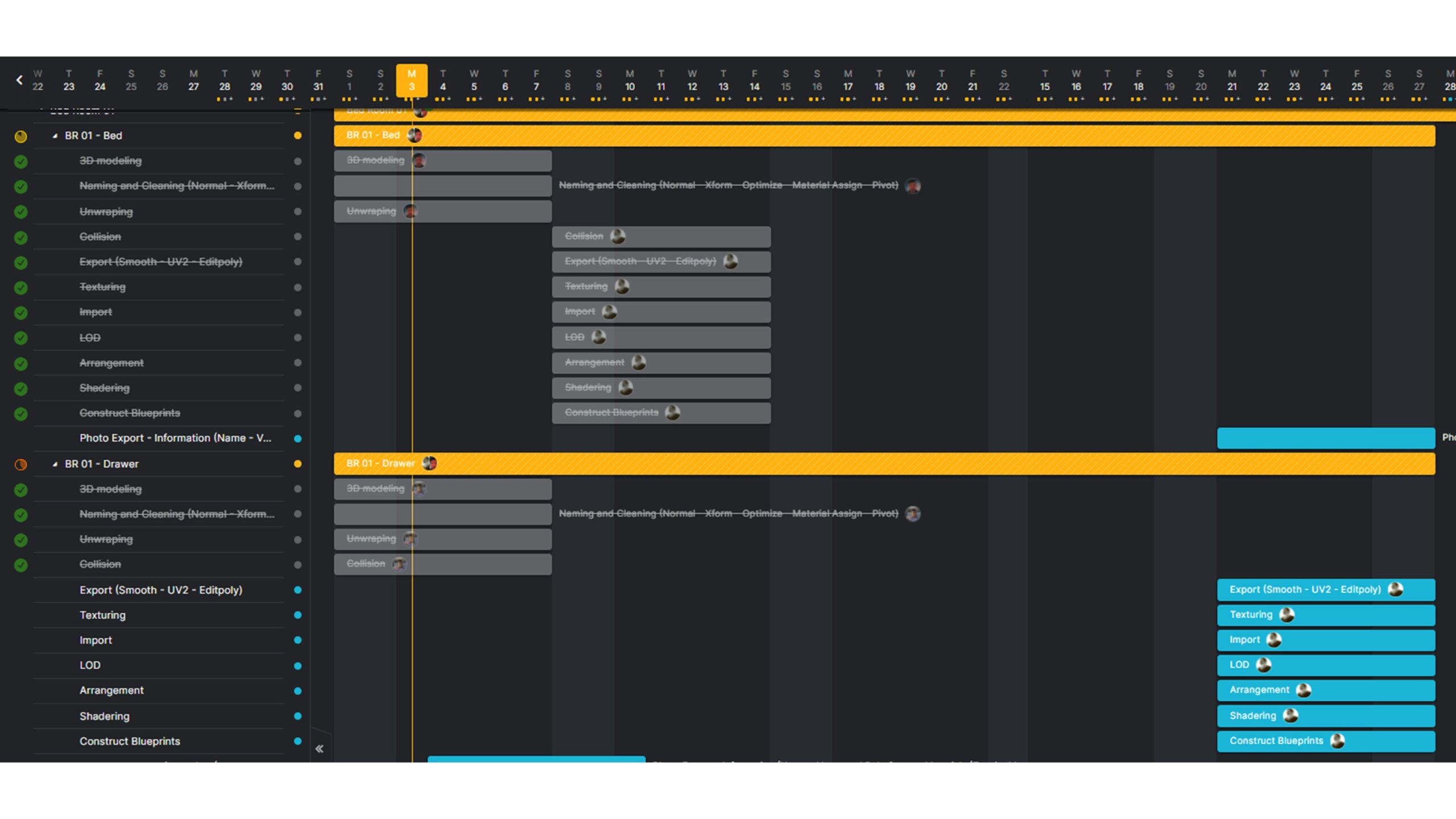Image resolution: width=1456 pixels, height=819 pixels.
Task: Toggle the completed check for Drawer Unwraping
Action: click(20, 540)
